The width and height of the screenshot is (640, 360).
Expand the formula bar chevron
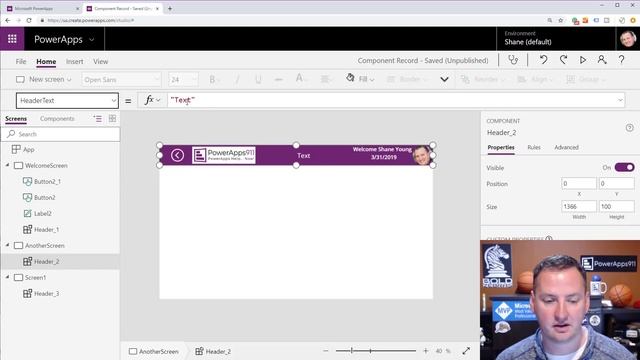tap(620, 100)
